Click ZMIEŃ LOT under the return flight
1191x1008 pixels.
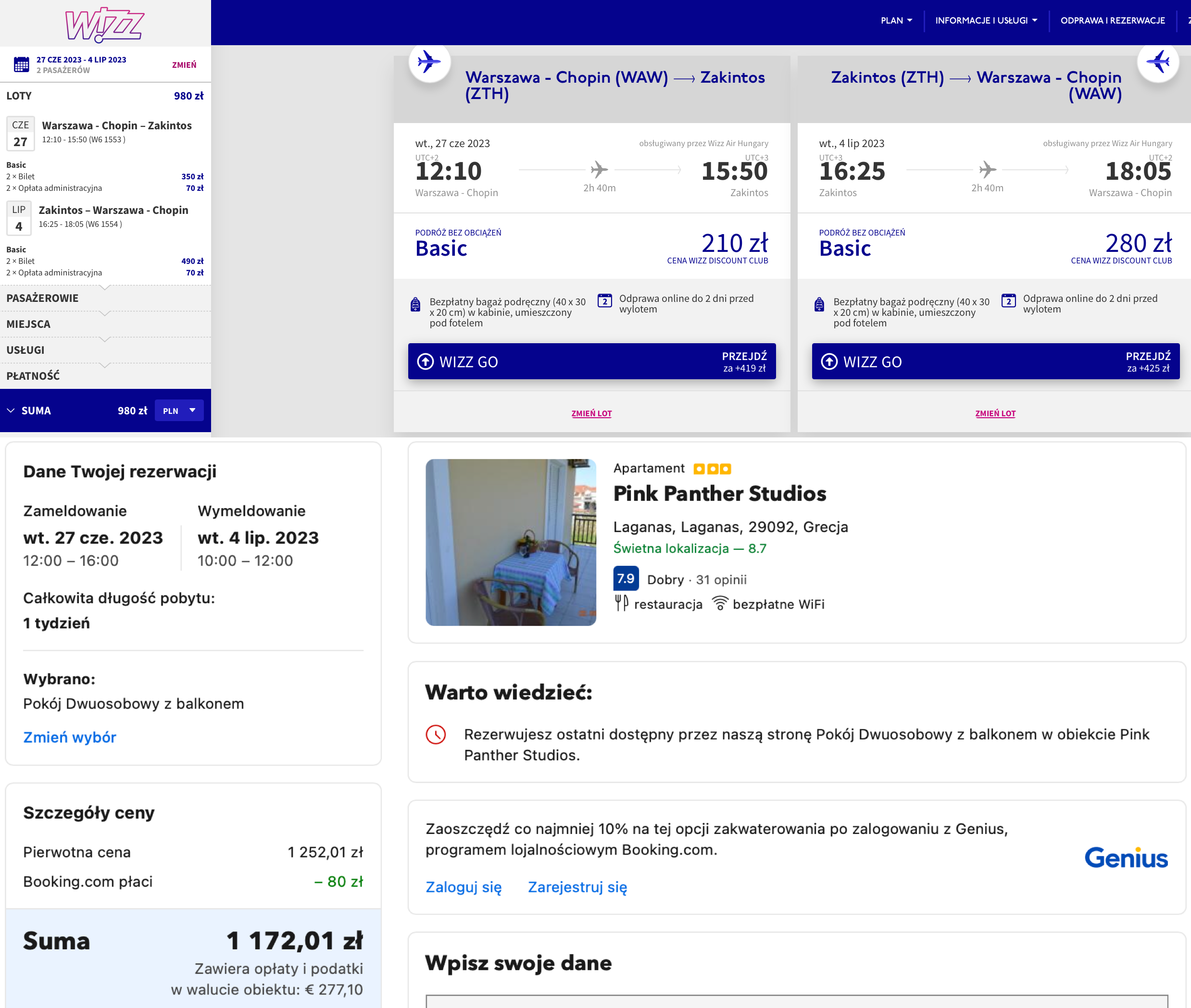tap(995, 414)
